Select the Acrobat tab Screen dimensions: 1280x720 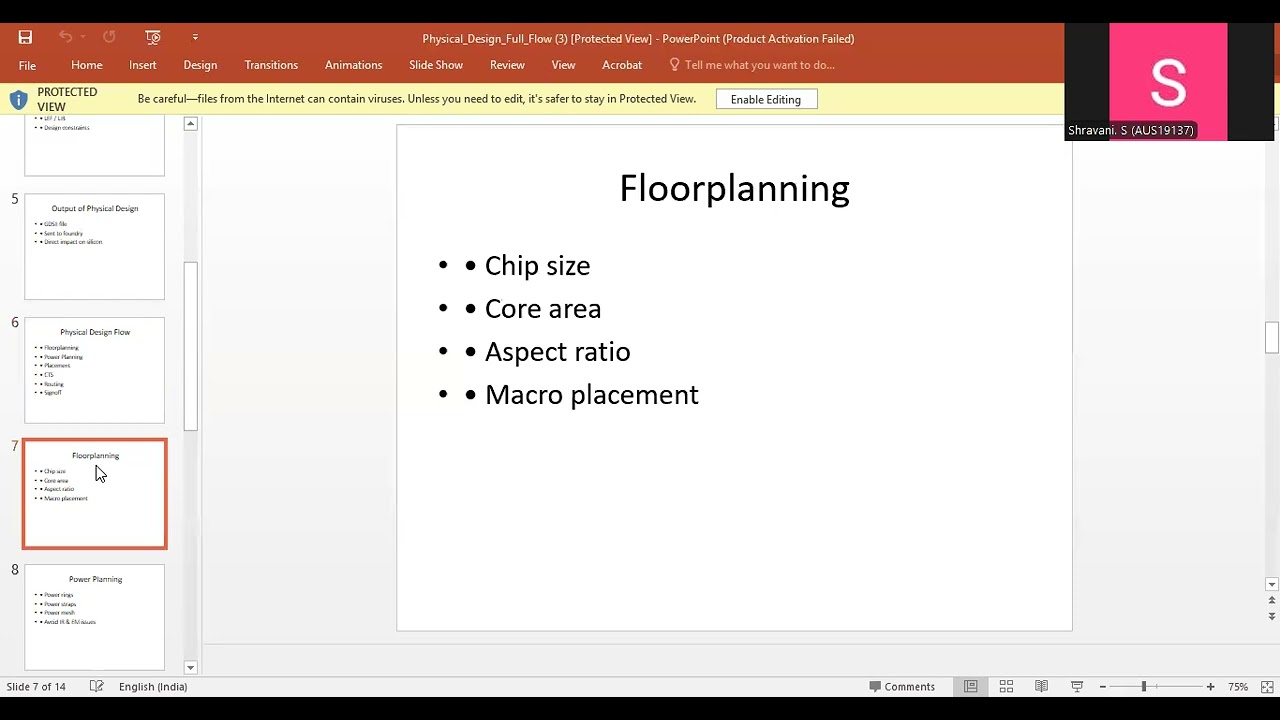coord(622,65)
